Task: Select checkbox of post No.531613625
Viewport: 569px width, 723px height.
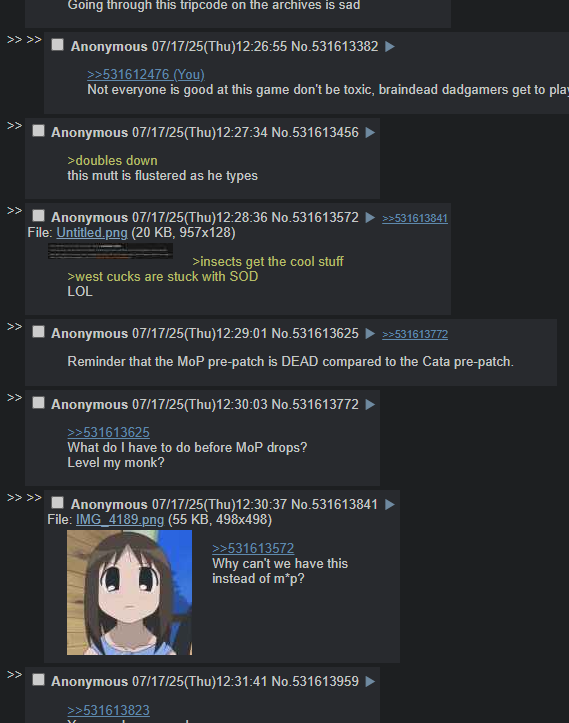Action: pyautogui.click(x=38, y=332)
